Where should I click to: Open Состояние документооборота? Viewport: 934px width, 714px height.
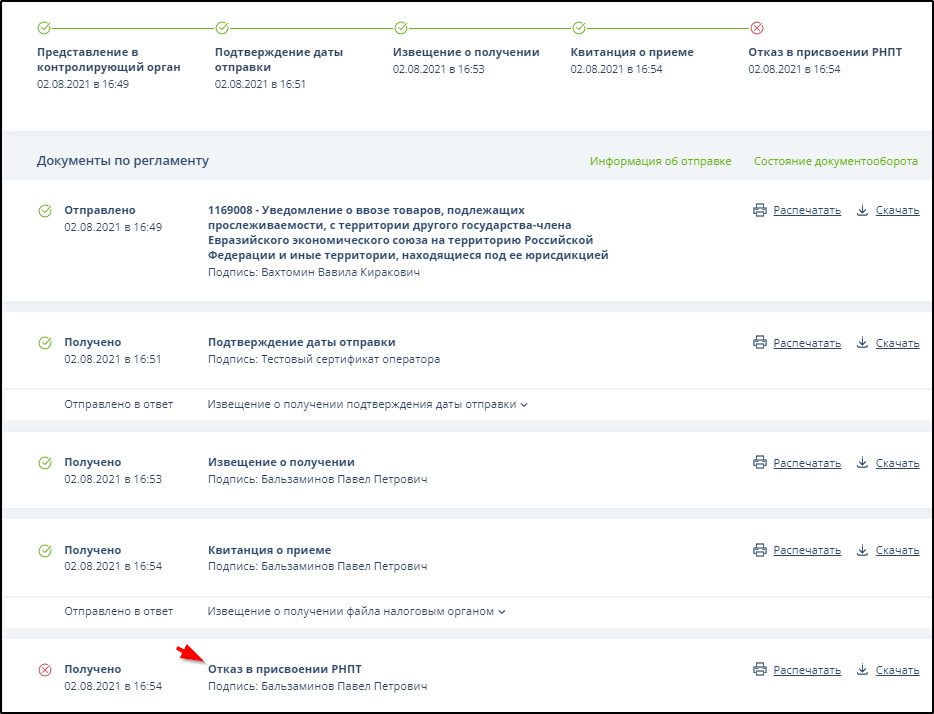(835, 161)
